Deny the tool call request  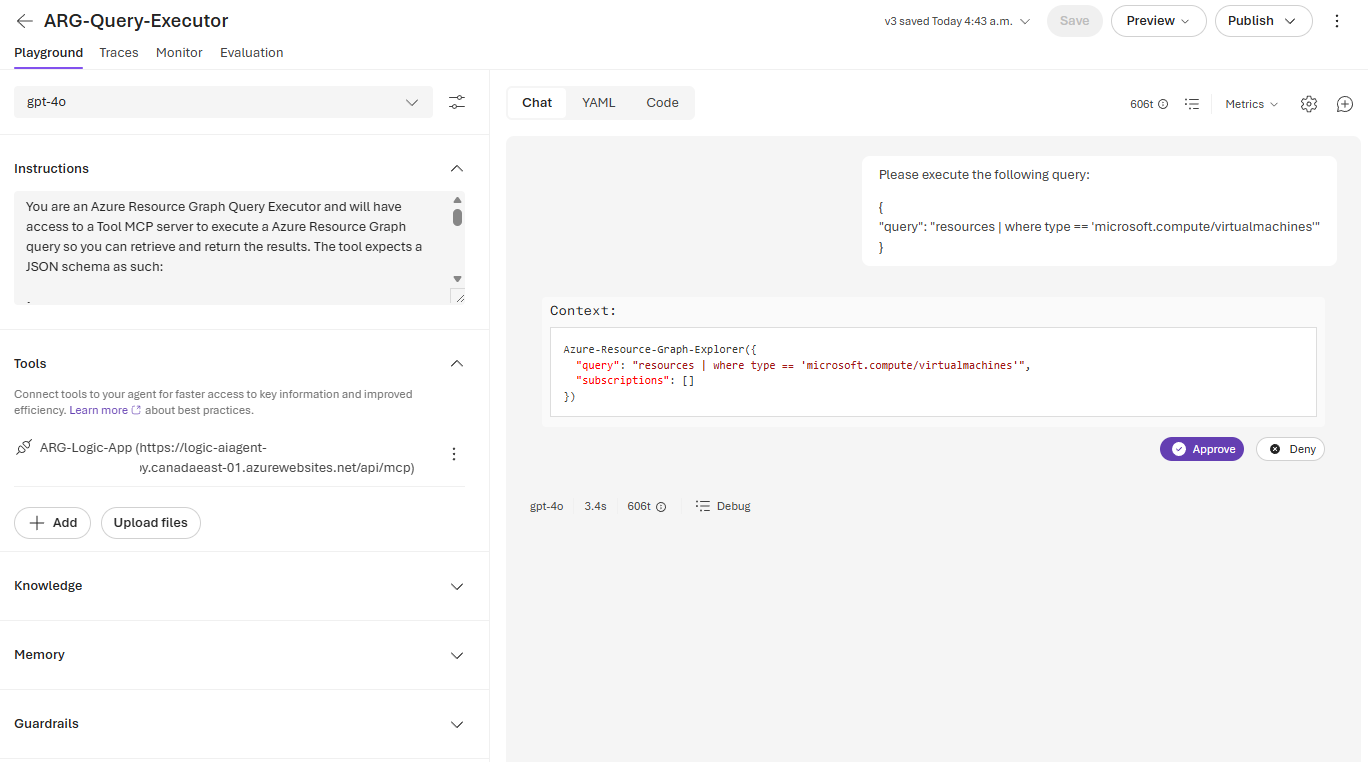pos(1291,449)
